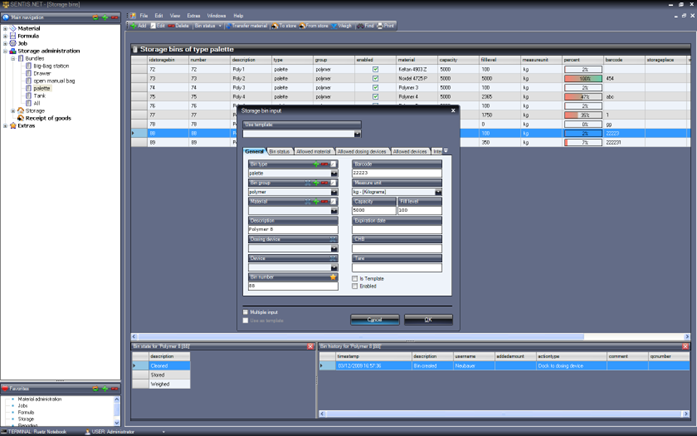Click the Barcode input field

(396, 173)
